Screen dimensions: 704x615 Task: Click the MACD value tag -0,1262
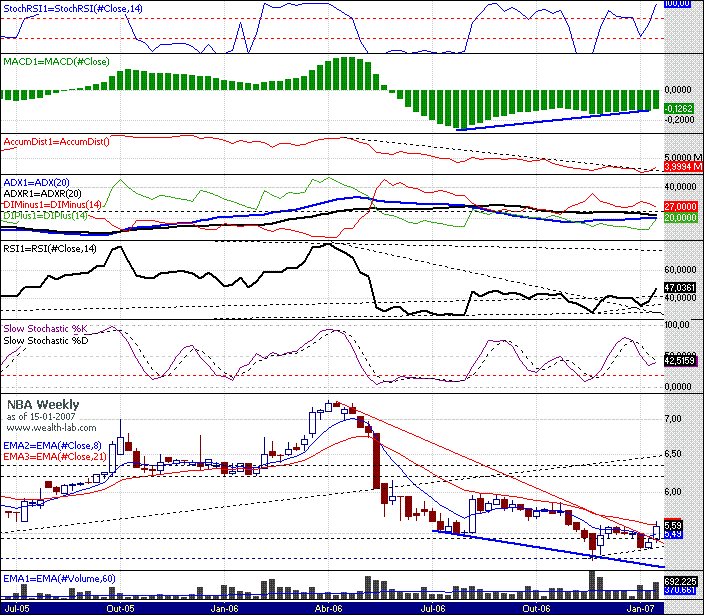(679, 108)
